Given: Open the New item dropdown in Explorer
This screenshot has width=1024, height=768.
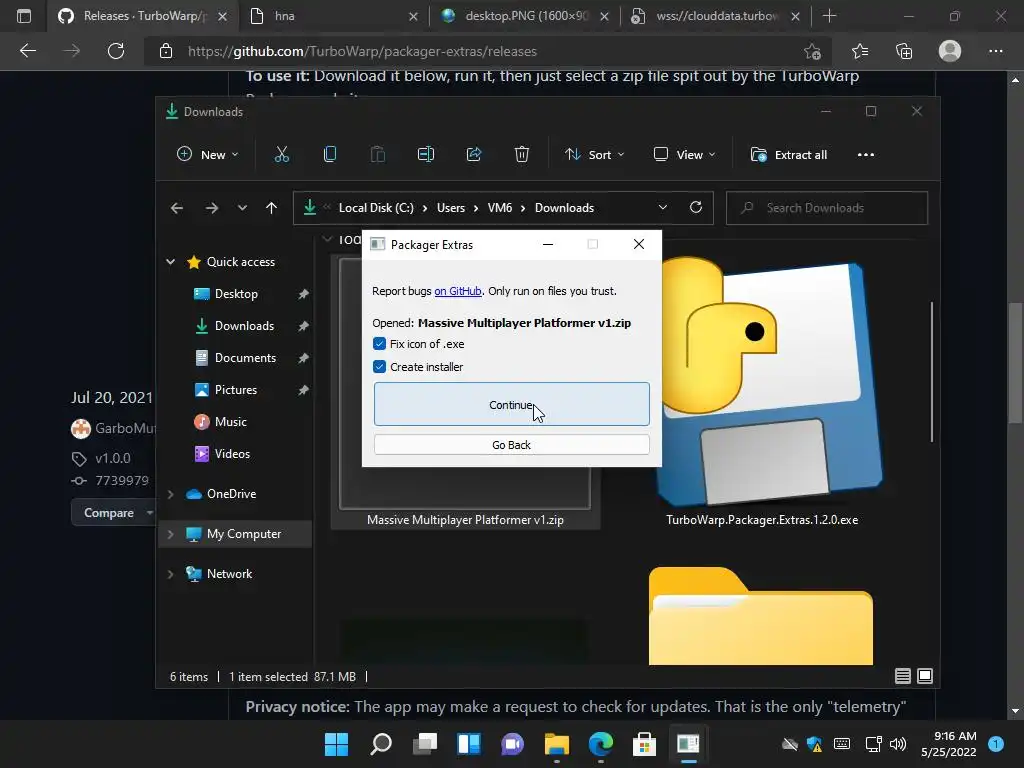Looking at the screenshot, I should point(207,155).
